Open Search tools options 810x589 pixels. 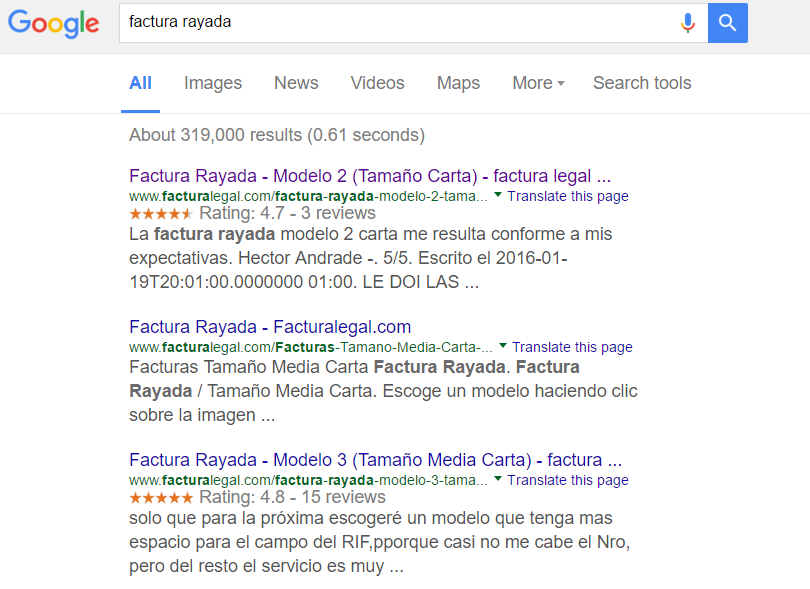[642, 83]
